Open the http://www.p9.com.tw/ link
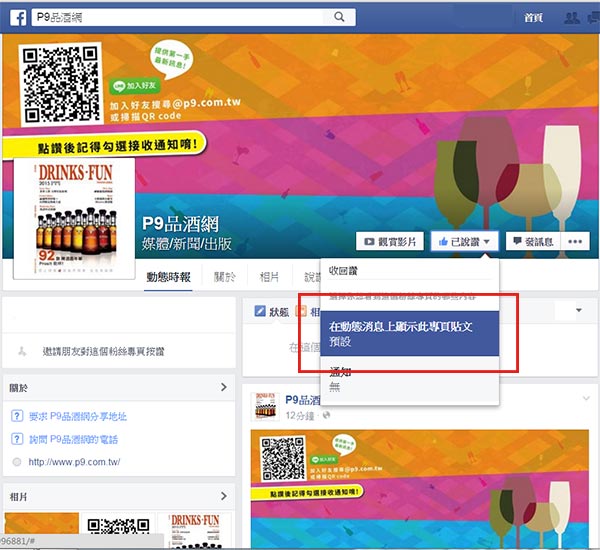The image size is (600, 550). pyautogui.click(x=74, y=462)
